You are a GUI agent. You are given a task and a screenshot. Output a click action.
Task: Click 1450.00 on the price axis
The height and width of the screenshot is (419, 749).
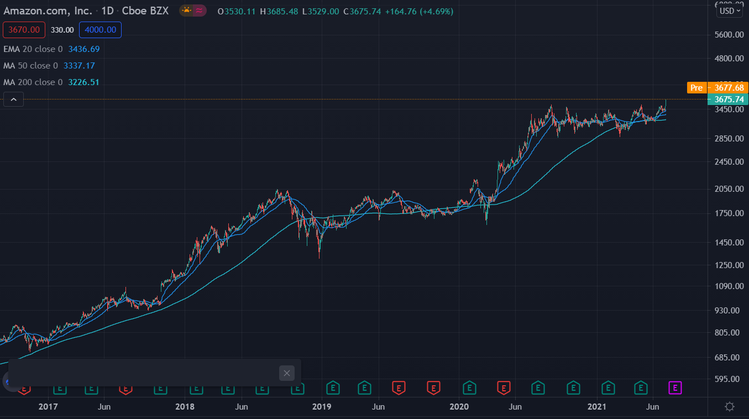(x=729, y=243)
